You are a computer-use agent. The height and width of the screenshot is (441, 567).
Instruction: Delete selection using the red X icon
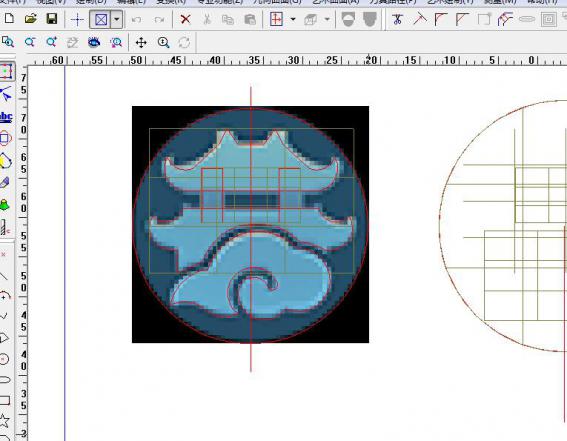point(186,19)
